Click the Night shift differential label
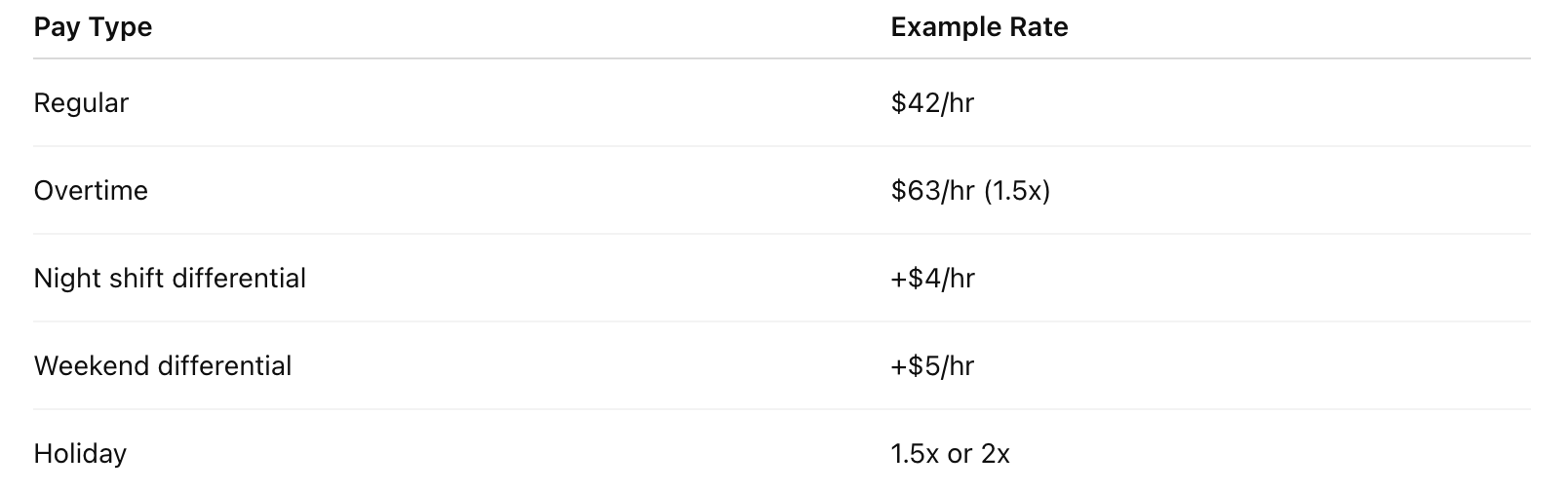Screen dimensions: 1568x491 point(170,278)
